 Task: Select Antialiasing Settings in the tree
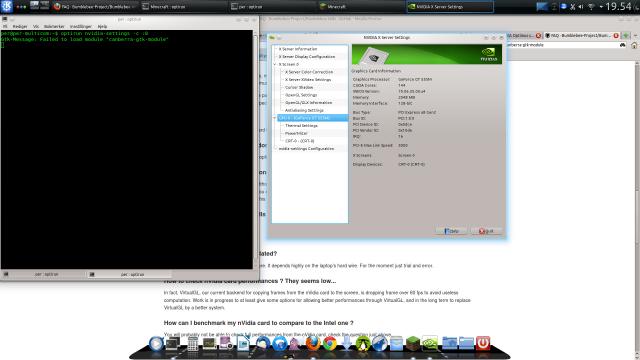coord(304,111)
